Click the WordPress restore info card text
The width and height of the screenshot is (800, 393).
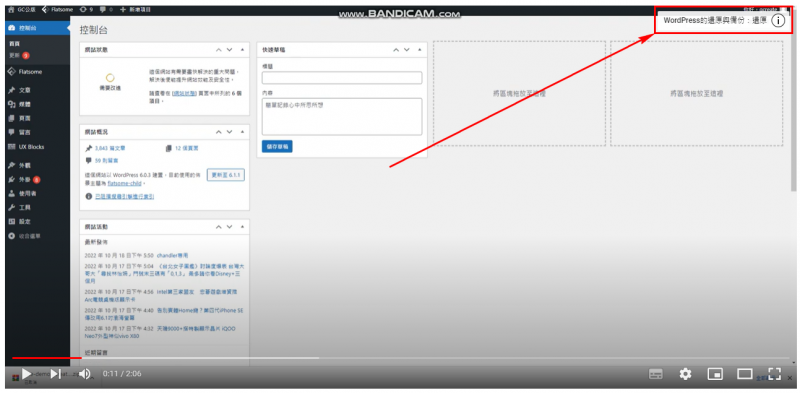(x=715, y=20)
